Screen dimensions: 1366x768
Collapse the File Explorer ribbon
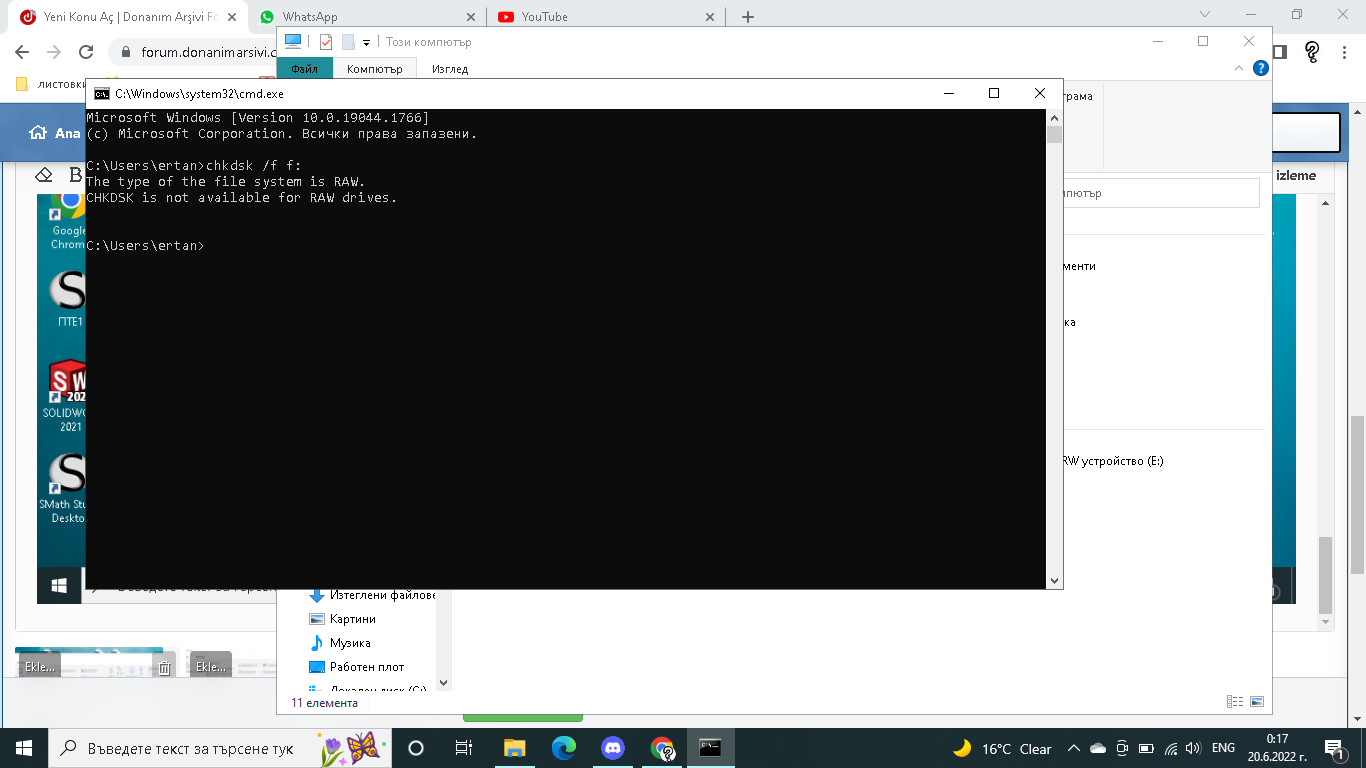1241,69
